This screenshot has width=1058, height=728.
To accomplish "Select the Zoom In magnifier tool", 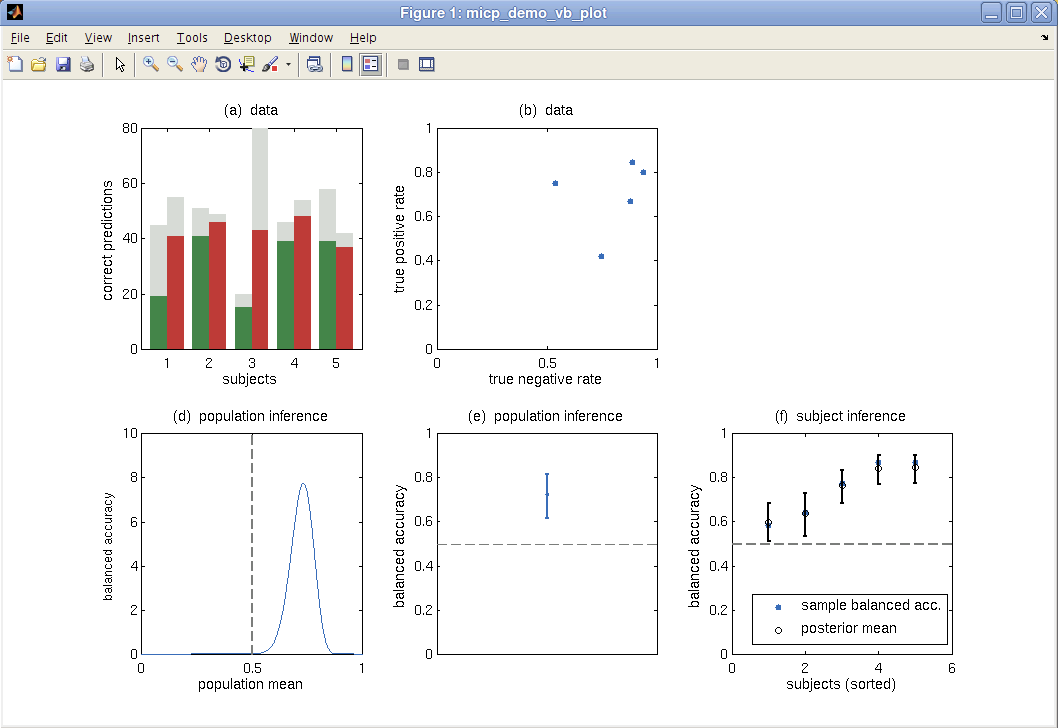I will click(x=151, y=65).
